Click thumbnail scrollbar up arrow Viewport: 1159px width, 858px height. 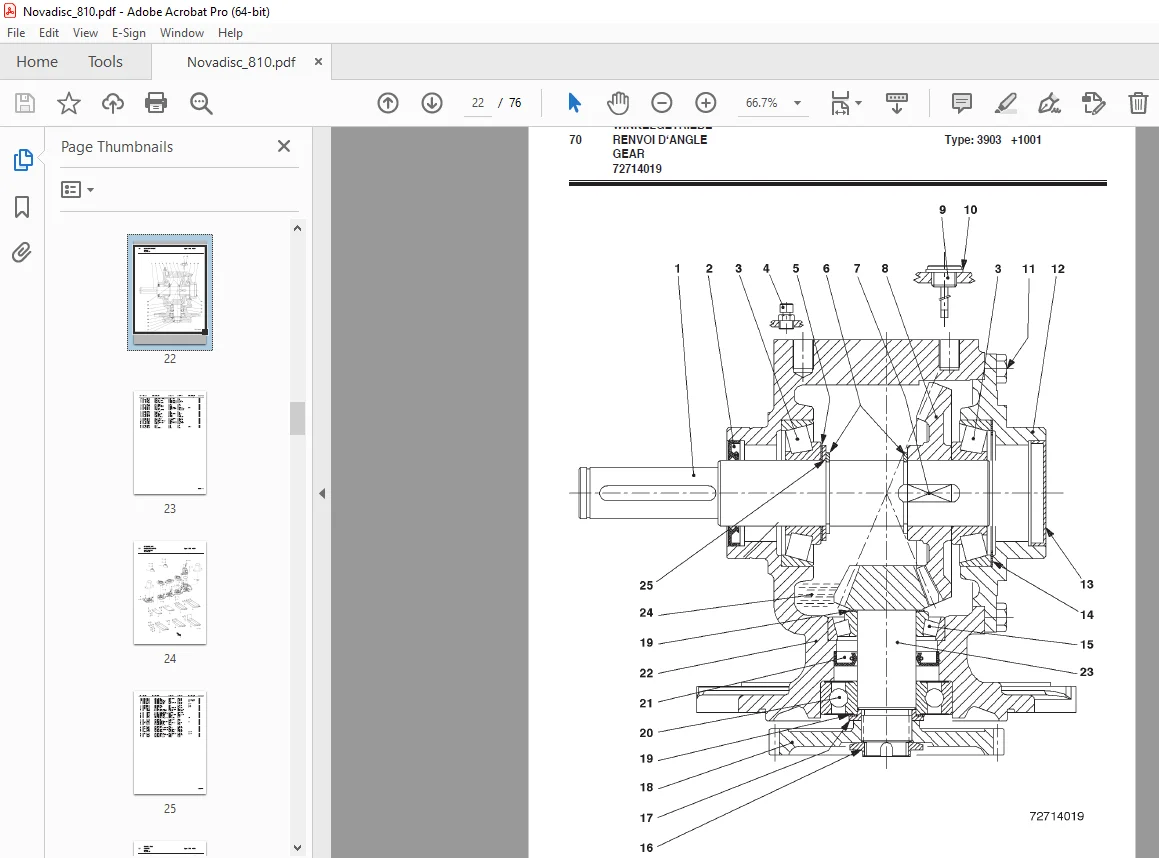point(297,228)
